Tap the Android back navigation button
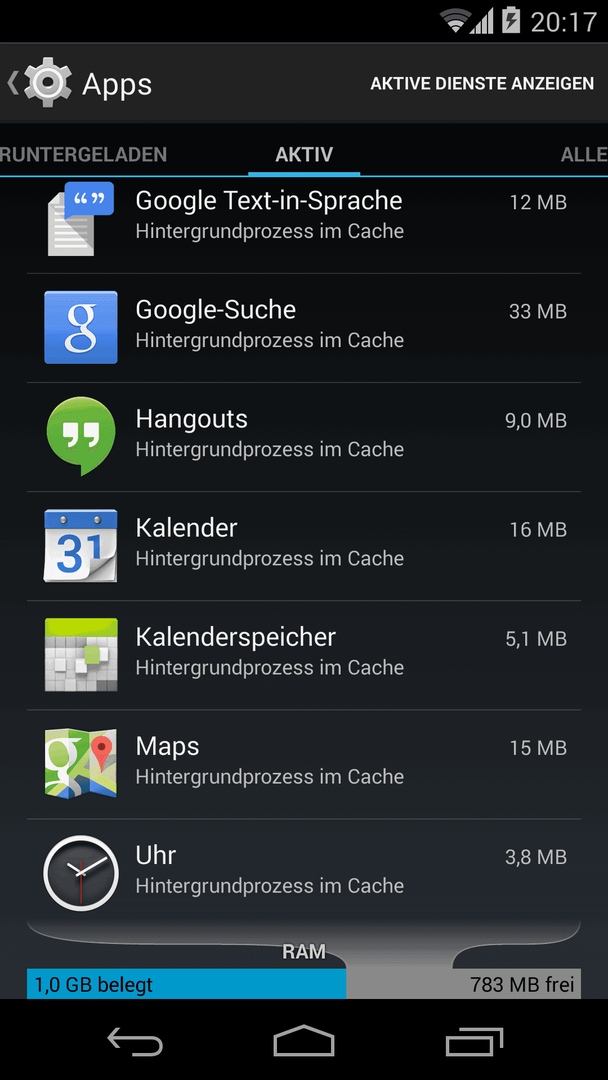The width and height of the screenshot is (608, 1080). tap(135, 1040)
